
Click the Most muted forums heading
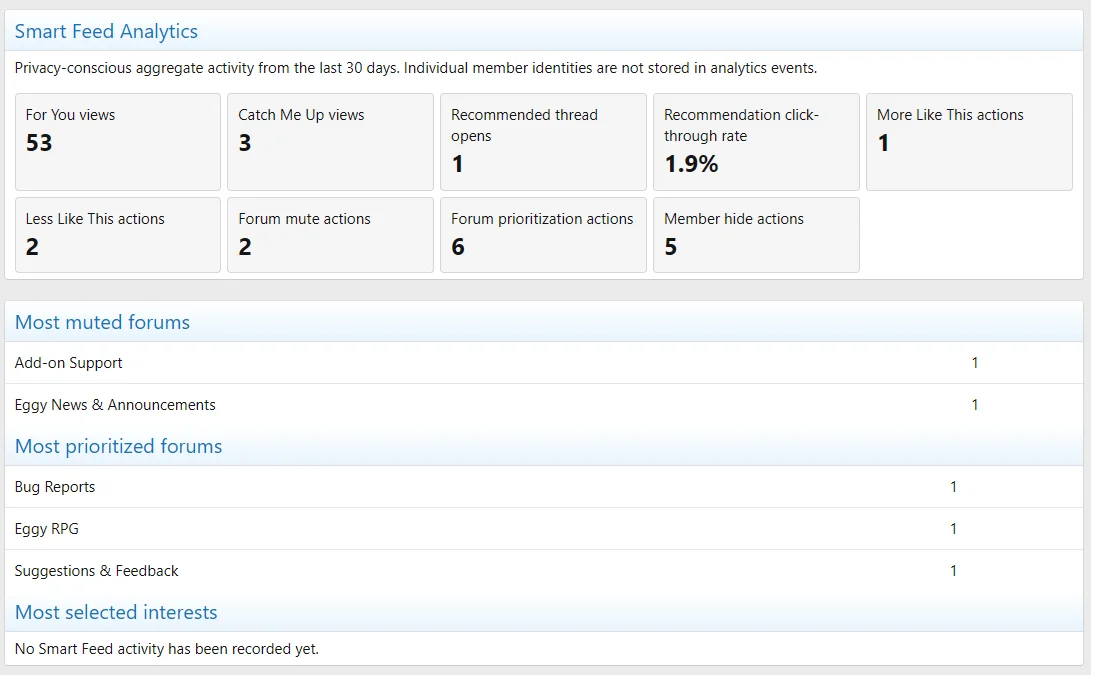[102, 322]
